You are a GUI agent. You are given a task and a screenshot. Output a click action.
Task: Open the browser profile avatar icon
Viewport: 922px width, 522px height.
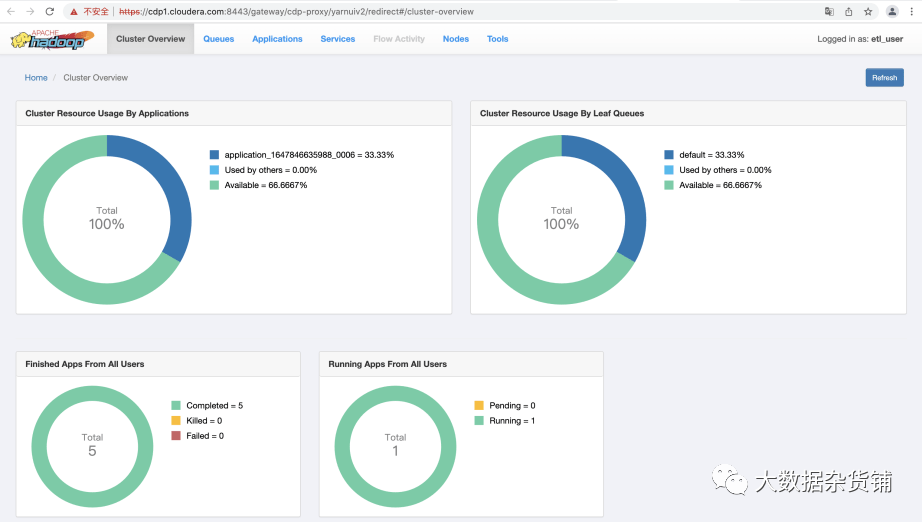(892, 11)
